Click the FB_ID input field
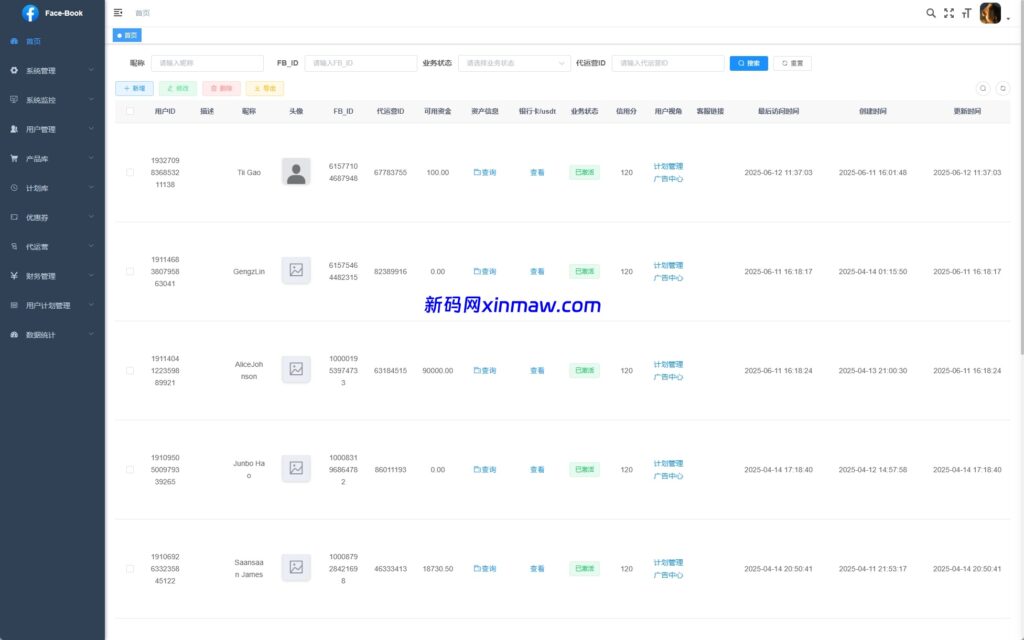The width and height of the screenshot is (1024, 640). [x=360, y=62]
